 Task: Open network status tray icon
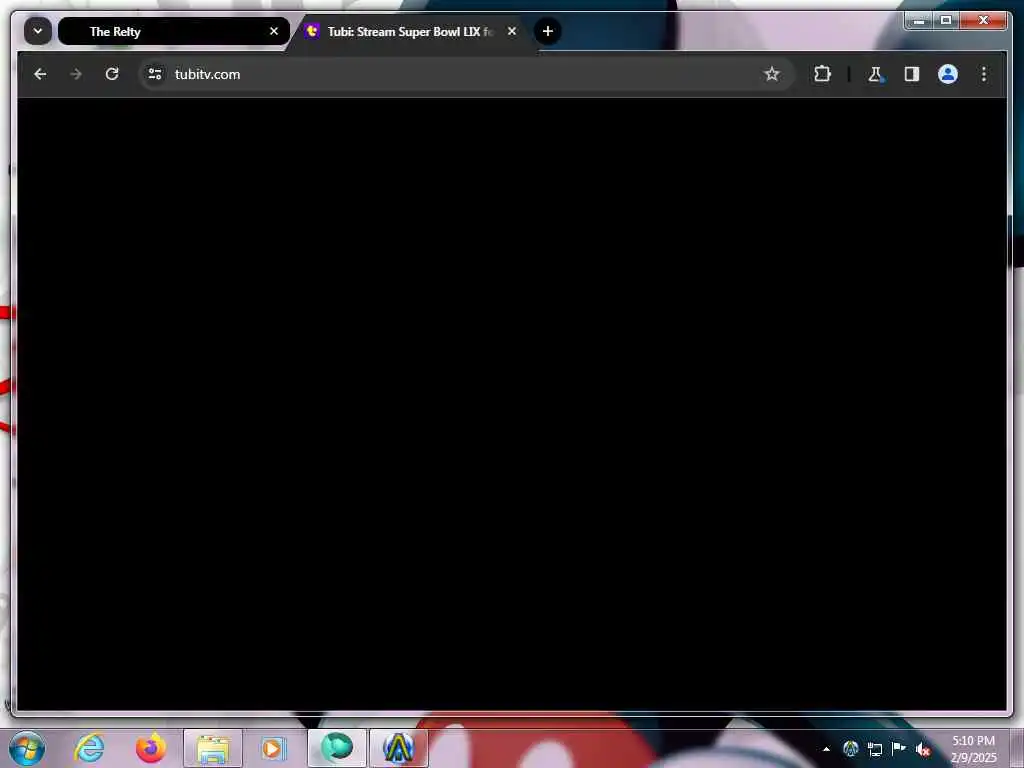coord(874,749)
